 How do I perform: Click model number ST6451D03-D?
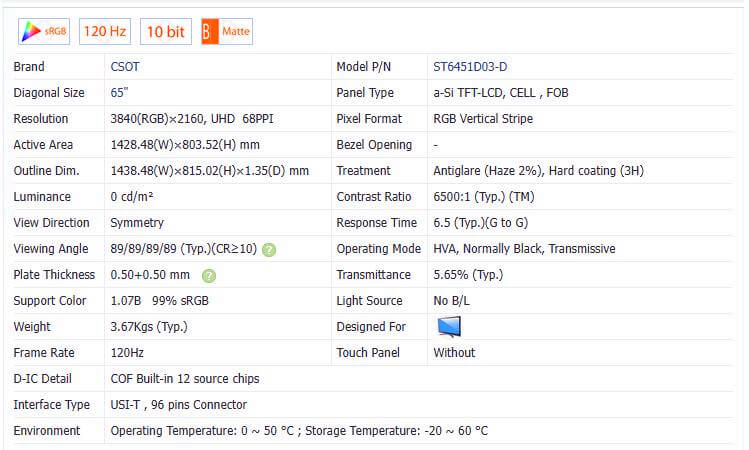(470, 67)
